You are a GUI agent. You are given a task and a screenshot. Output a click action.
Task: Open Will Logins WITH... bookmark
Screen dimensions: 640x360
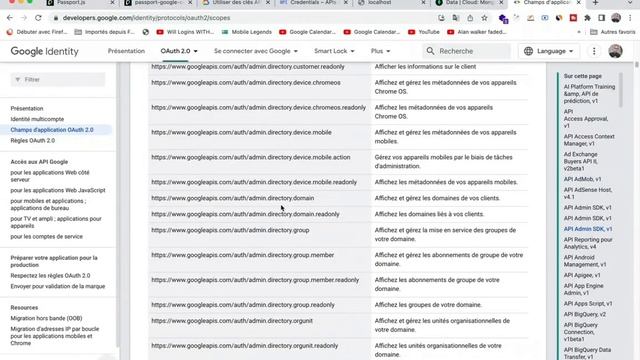(x=185, y=32)
